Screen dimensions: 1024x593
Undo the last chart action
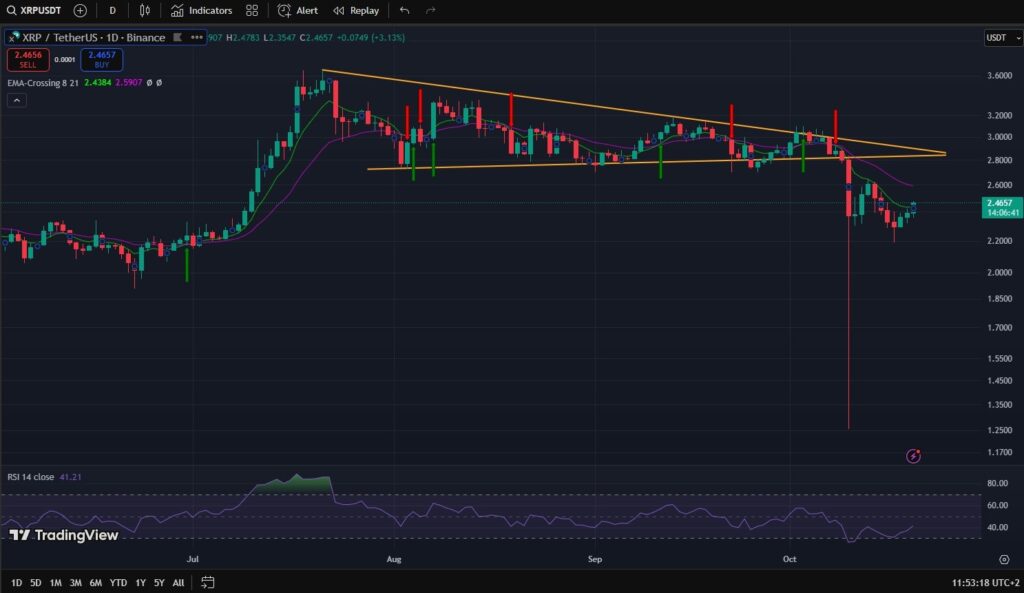click(404, 11)
